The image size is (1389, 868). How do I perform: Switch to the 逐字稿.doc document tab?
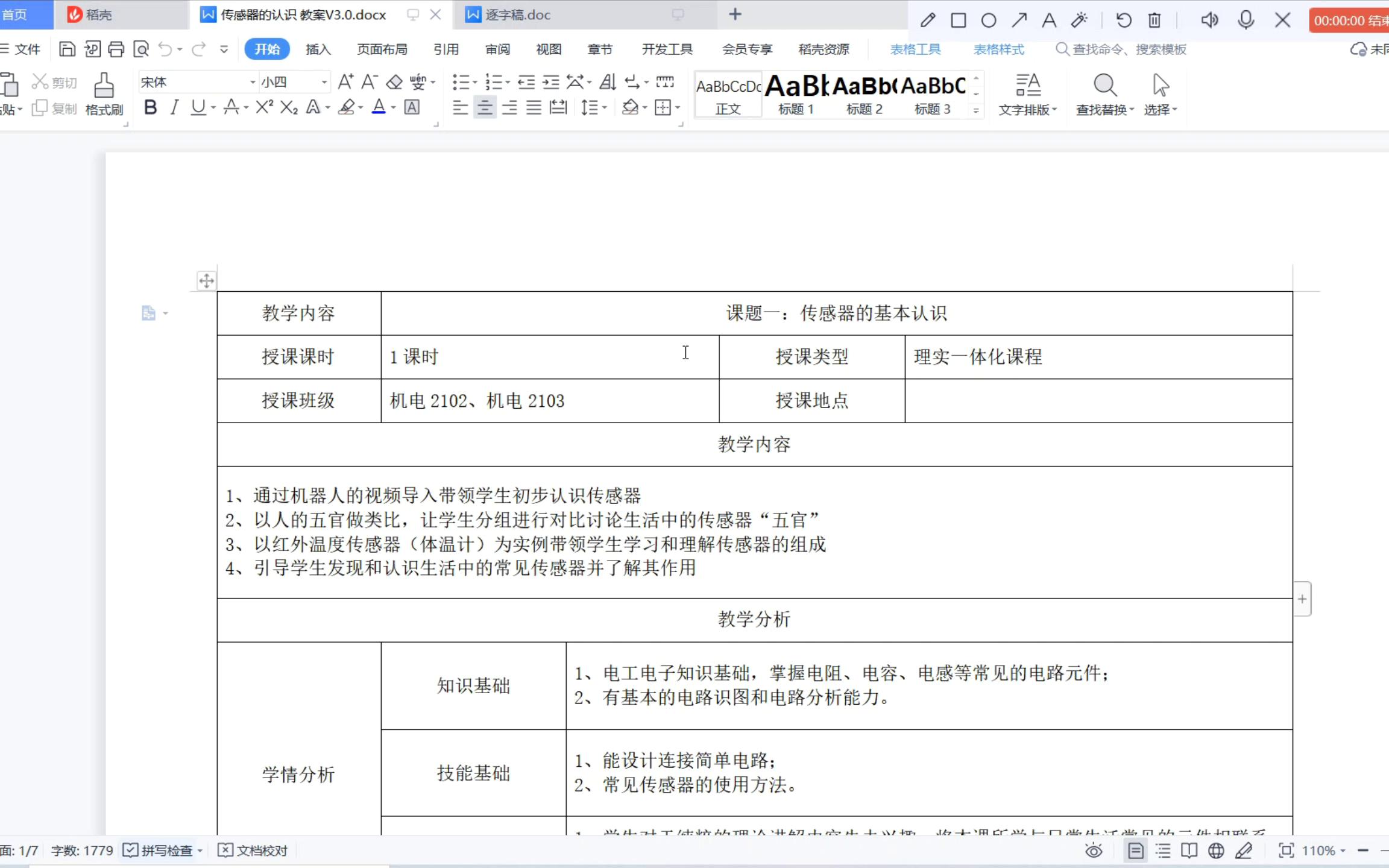(x=517, y=14)
